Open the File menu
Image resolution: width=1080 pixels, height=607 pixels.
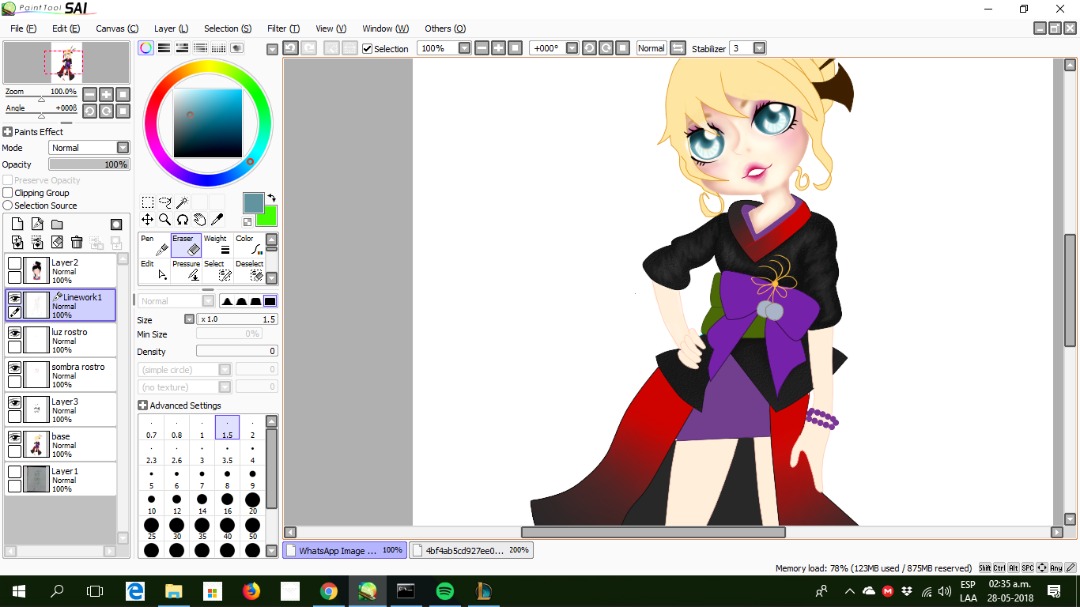click(x=23, y=28)
